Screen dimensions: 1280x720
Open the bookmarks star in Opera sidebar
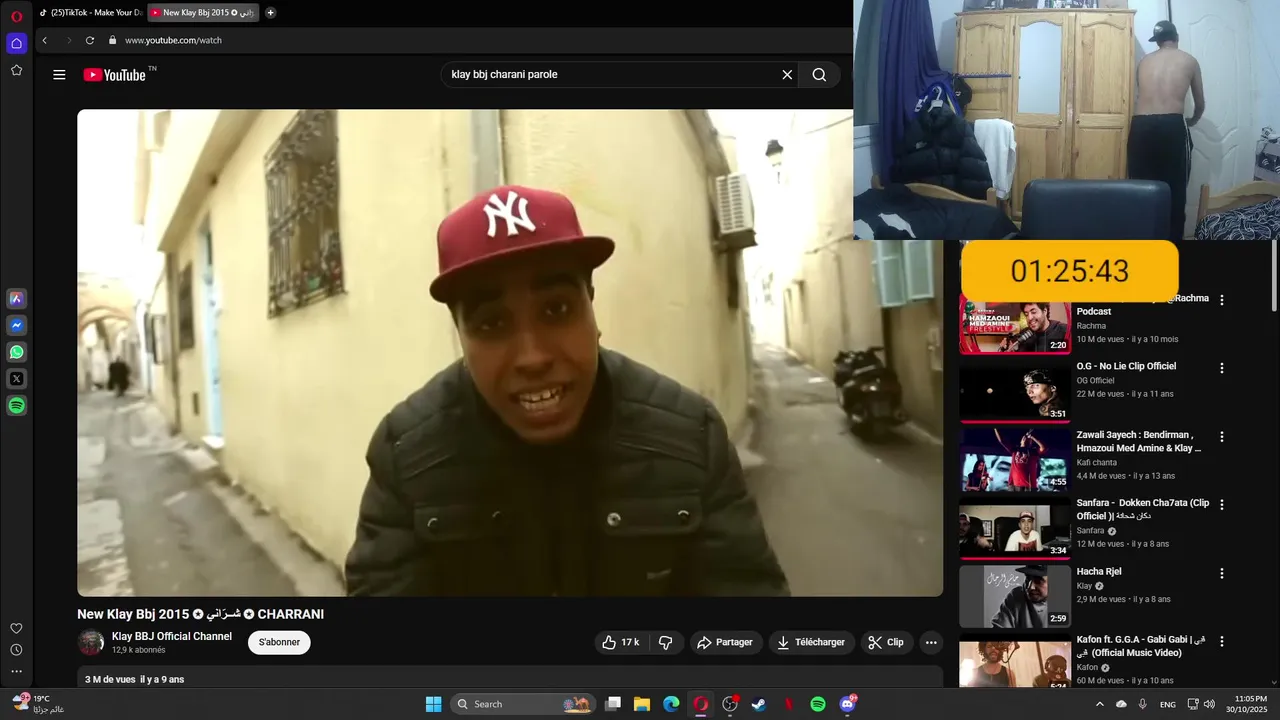(x=16, y=70)
